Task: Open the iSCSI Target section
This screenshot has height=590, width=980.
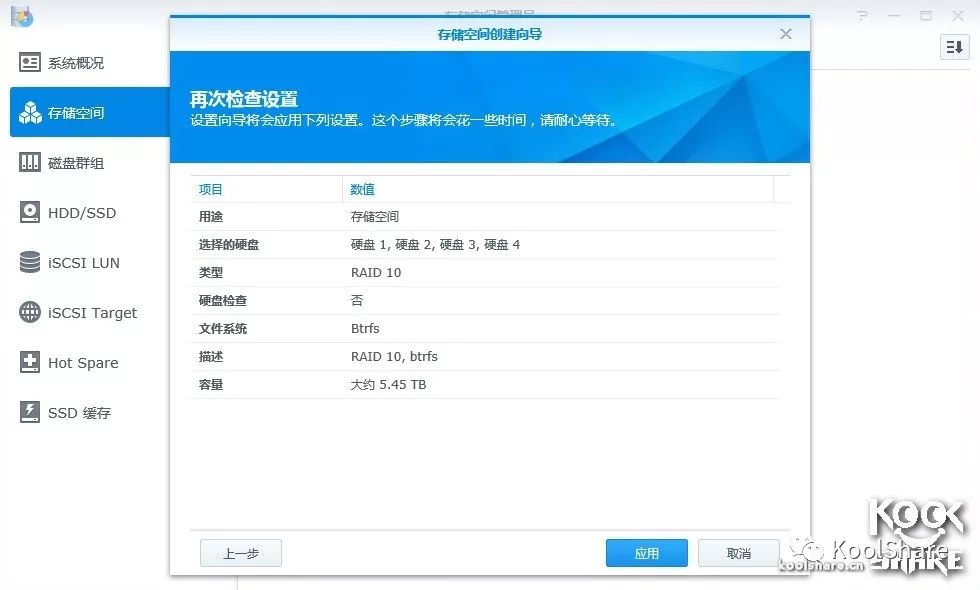Action: [89, 312]
